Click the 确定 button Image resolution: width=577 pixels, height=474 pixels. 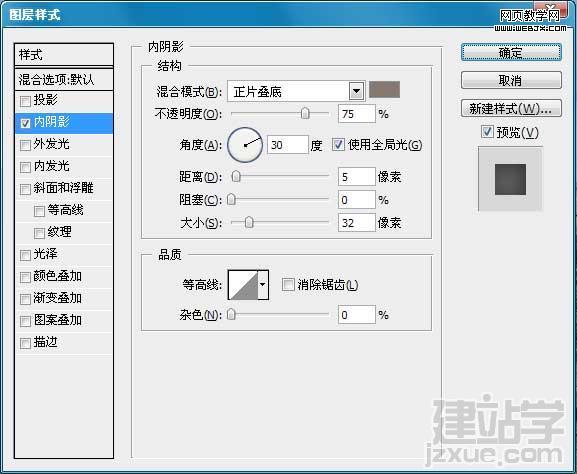(511, 53)
